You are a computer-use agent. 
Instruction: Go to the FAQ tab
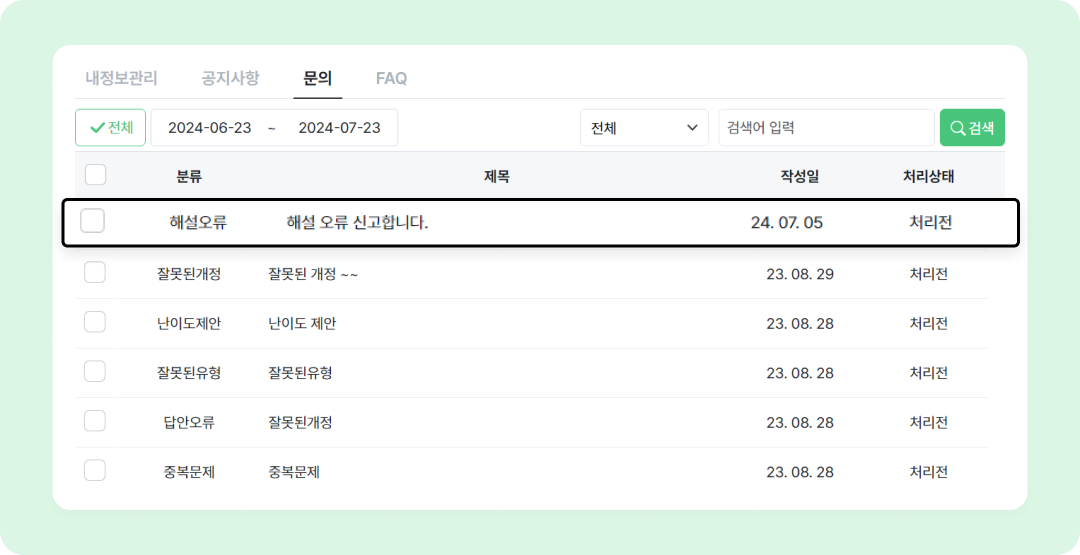tap(391, 78)
